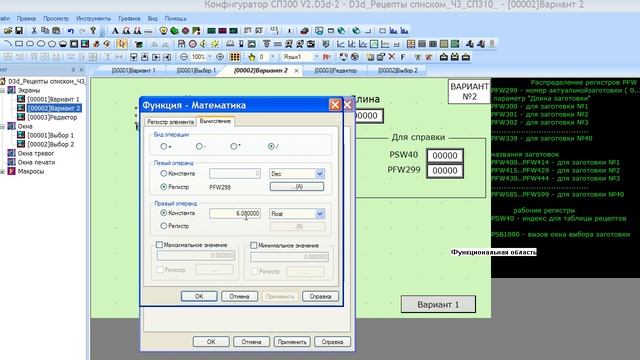Click the save diskette icon
The image size is (640, 360).
pyautogui.click(x=19, y=31)
